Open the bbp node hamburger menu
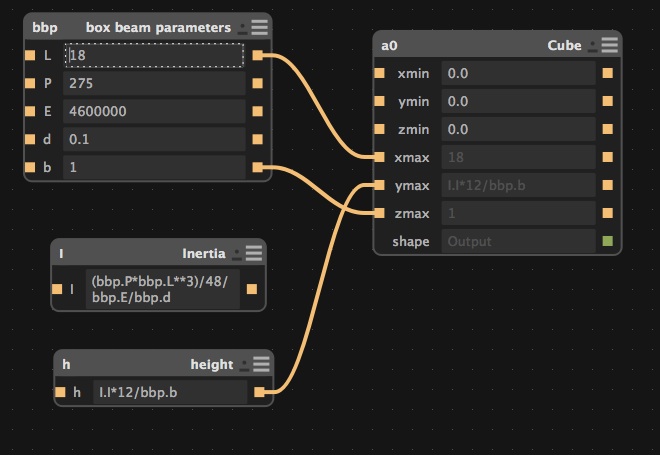 point(259,27)
